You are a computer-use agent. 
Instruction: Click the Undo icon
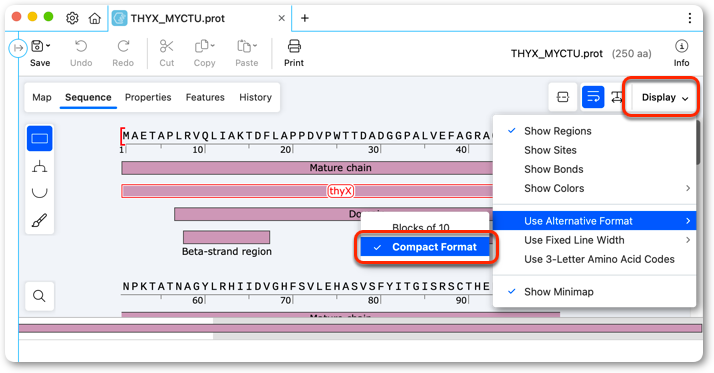pyautogui.click(x=81, y=46)
